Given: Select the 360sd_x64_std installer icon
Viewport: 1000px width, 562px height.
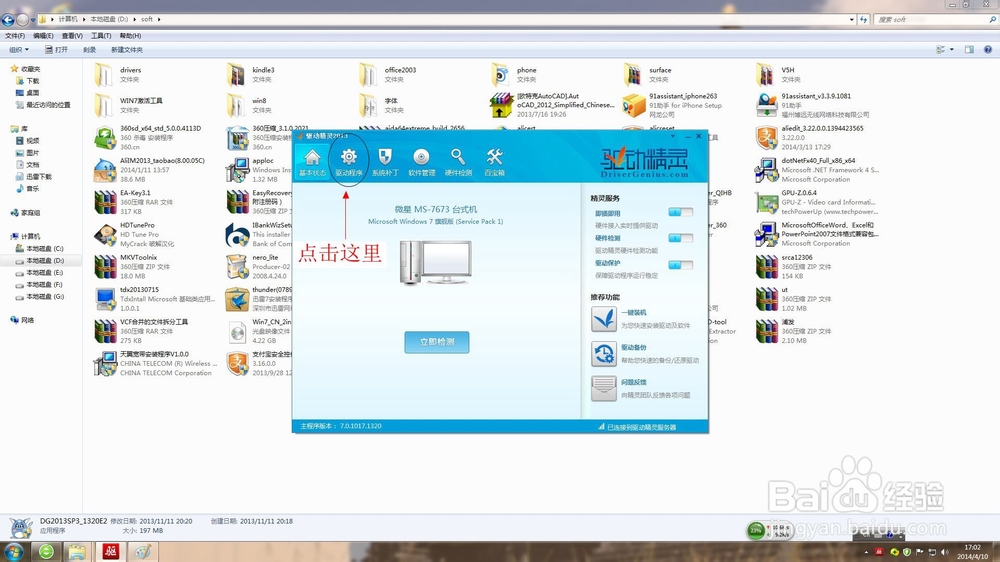Looking at the screenshot, I should [105, 138].
